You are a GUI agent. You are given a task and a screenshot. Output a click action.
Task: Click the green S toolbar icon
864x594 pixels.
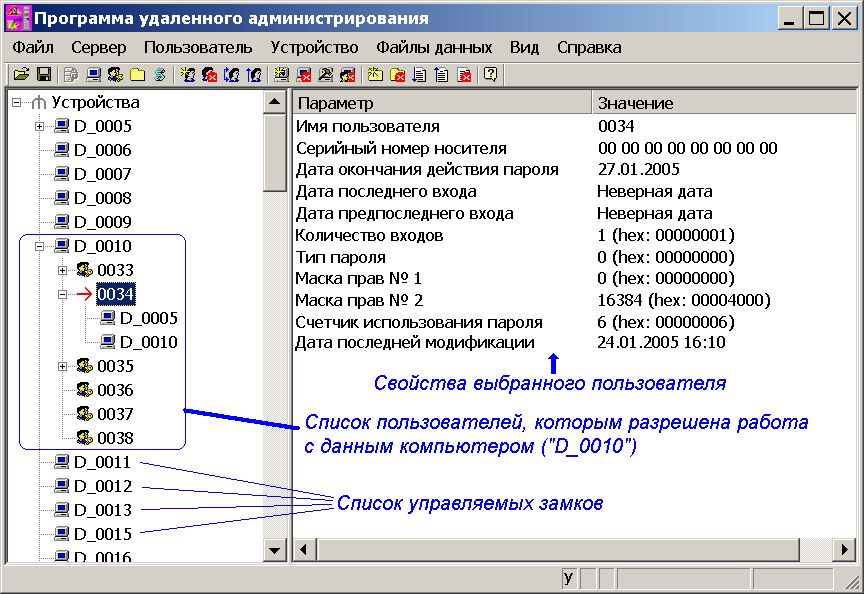160,74
